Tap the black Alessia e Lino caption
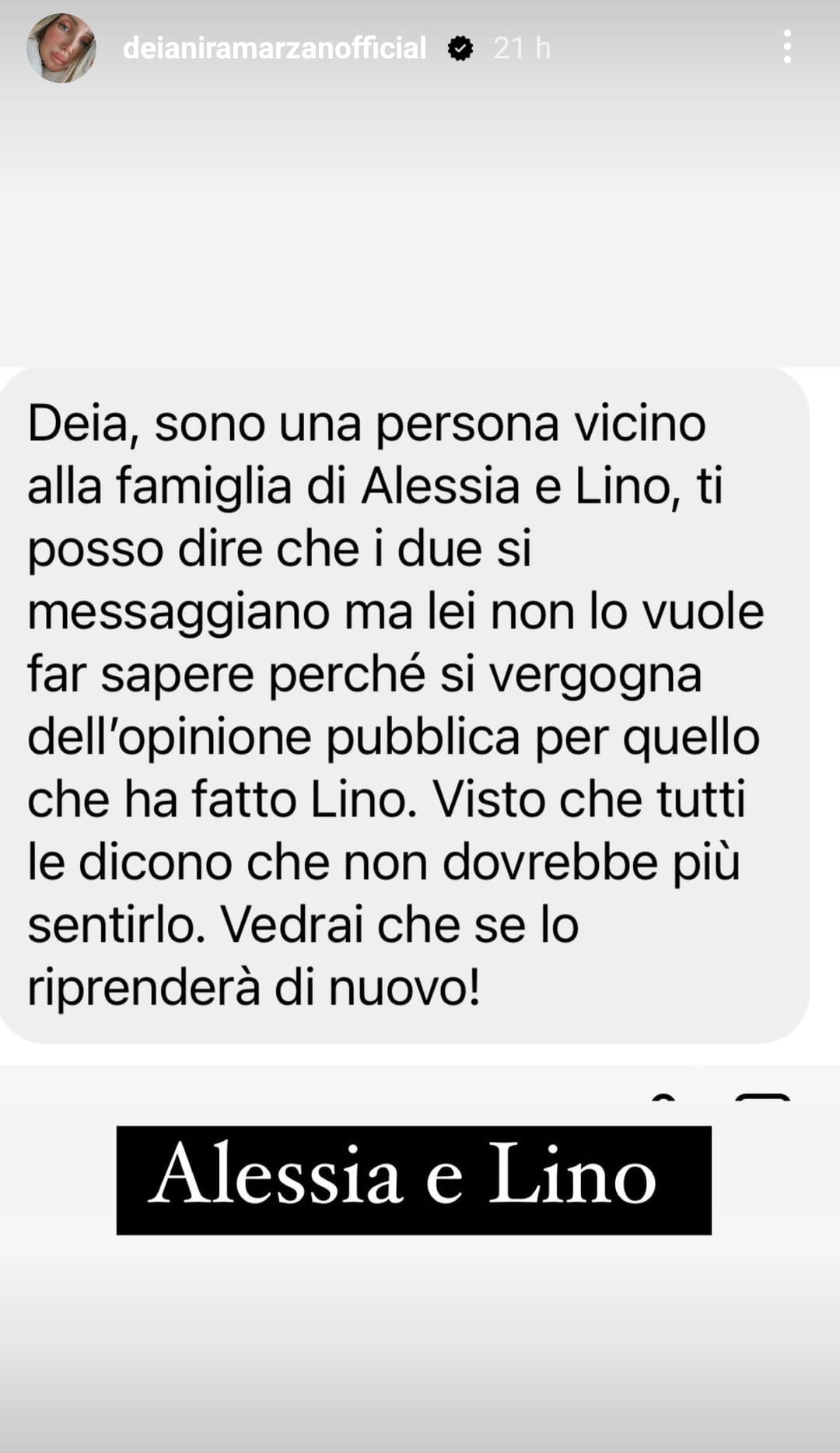The width and height of the screenshot is (840, 1453). [414, 1180]
